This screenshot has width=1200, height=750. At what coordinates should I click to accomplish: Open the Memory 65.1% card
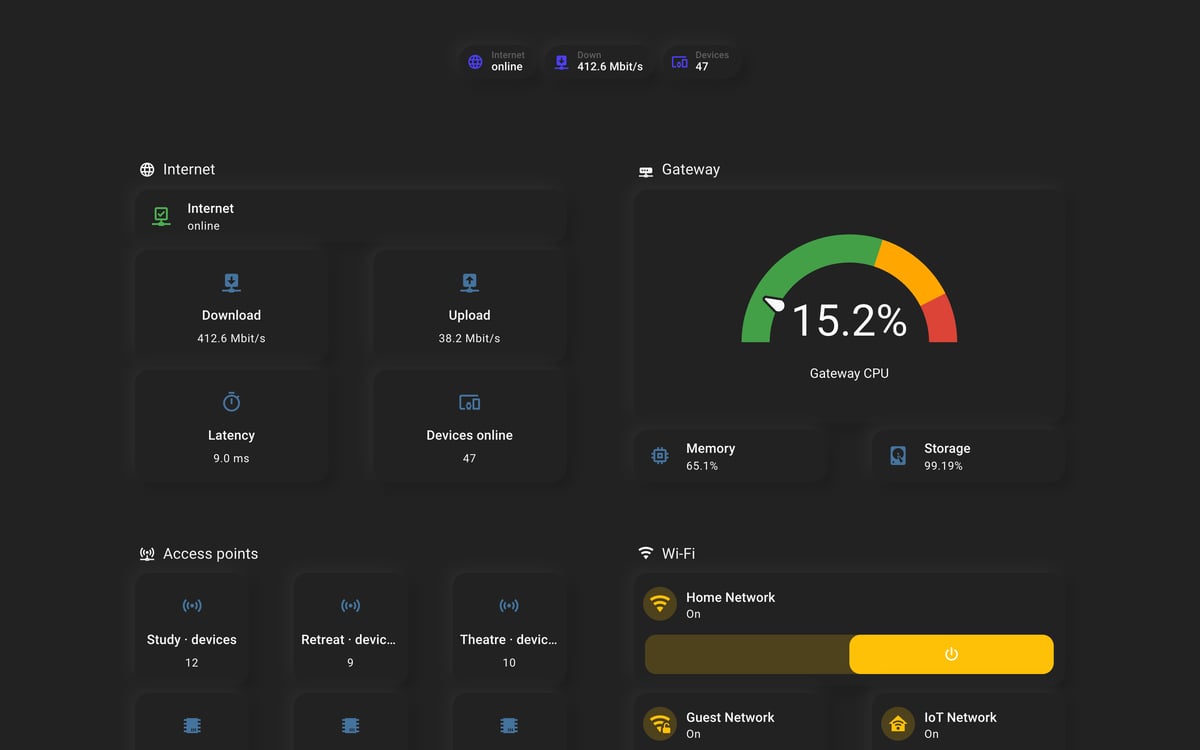pos(731,456)
